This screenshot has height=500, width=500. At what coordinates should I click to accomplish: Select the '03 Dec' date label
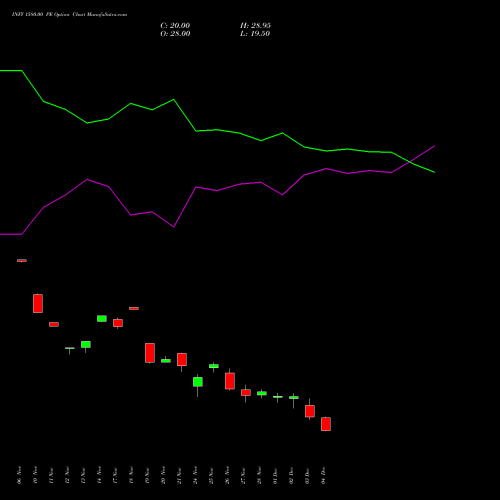pos(307,475)
